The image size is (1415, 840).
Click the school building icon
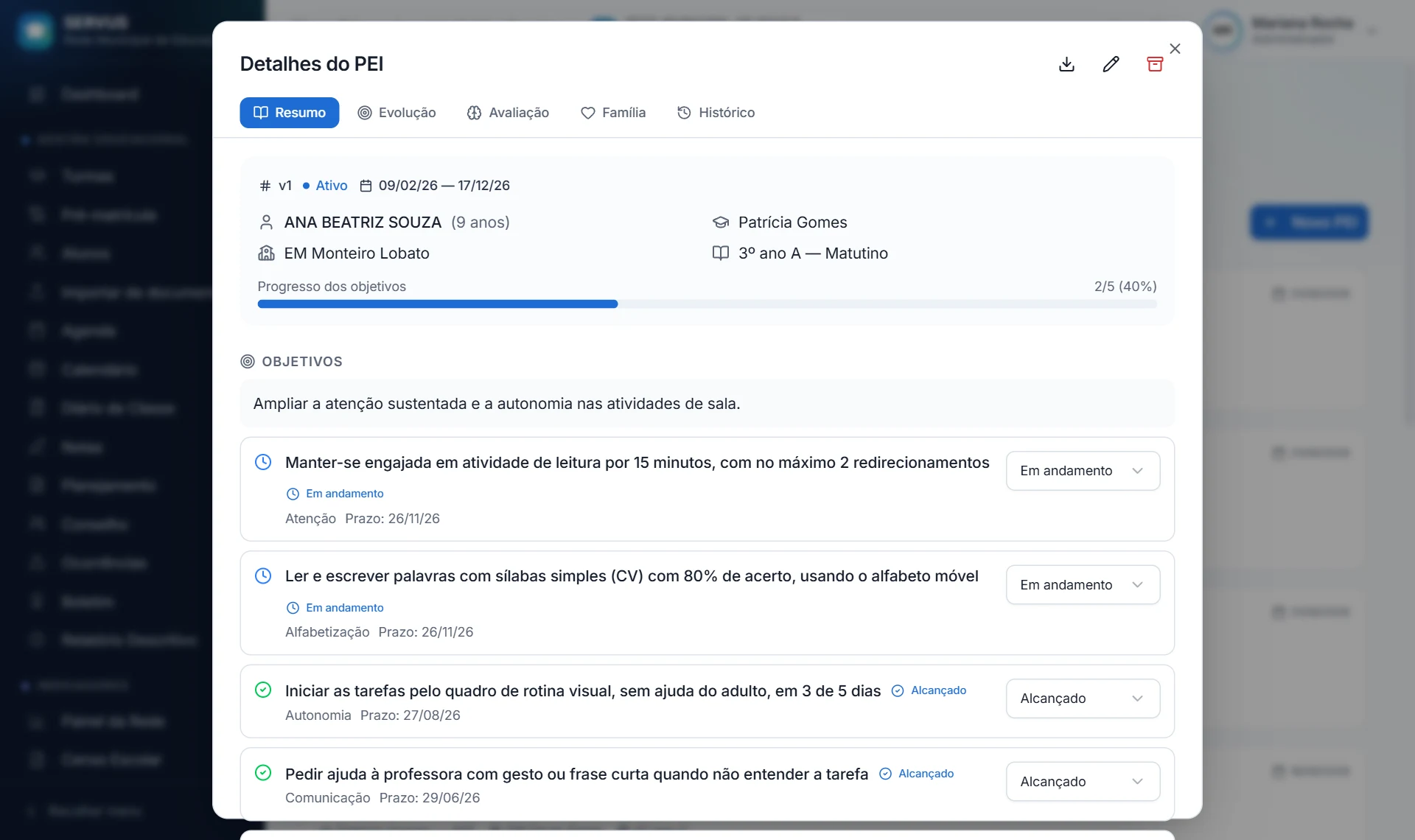pos(266,253)
